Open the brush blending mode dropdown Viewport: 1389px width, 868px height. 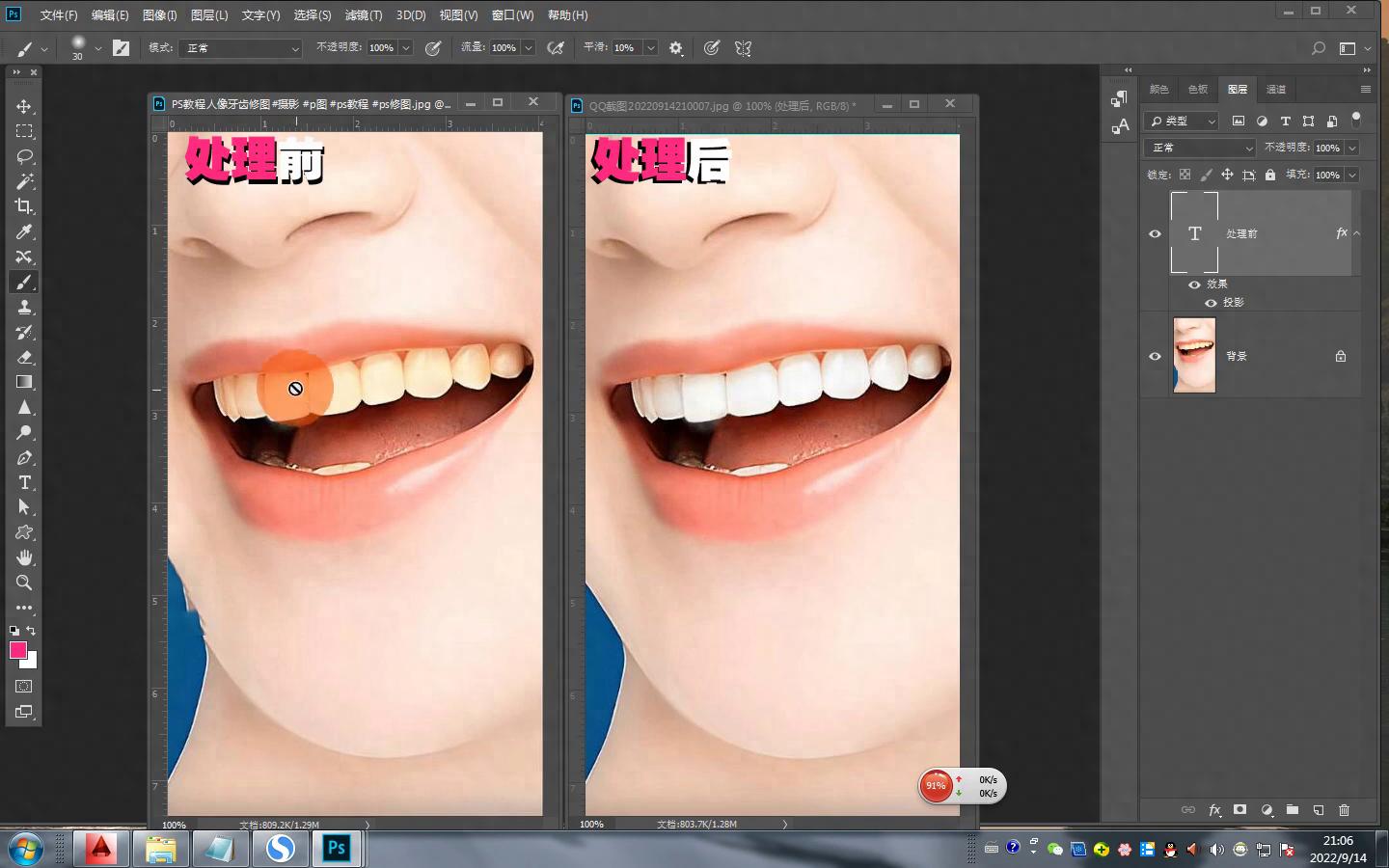(241, 48)
